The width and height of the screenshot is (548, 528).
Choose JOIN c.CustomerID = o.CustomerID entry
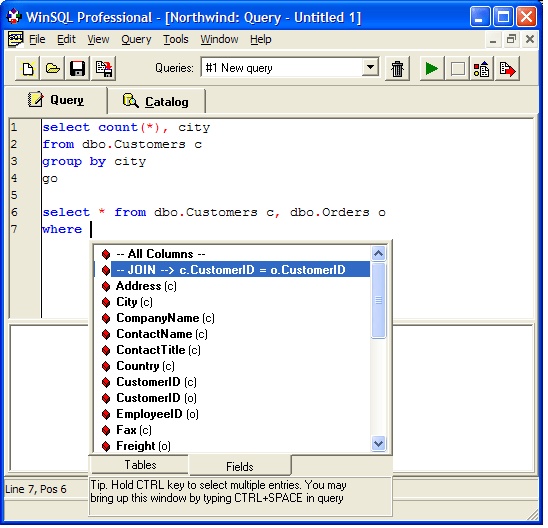[232, 270]
